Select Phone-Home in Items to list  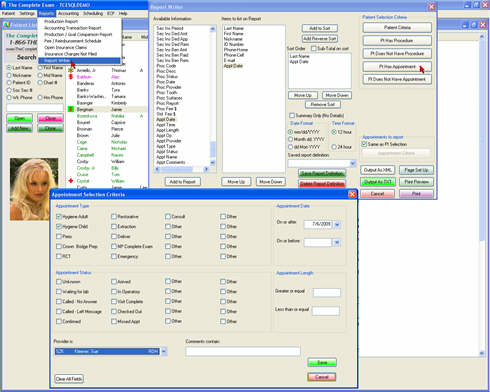pyautogui.click(x=236, y=50)
